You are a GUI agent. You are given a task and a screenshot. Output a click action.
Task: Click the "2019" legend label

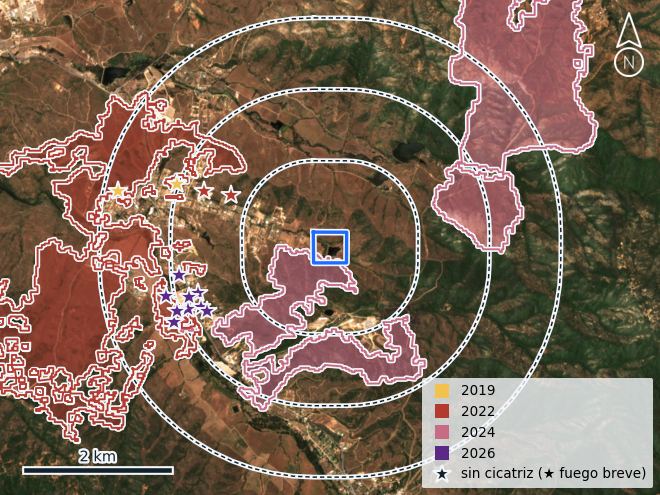tap(478, 390)
